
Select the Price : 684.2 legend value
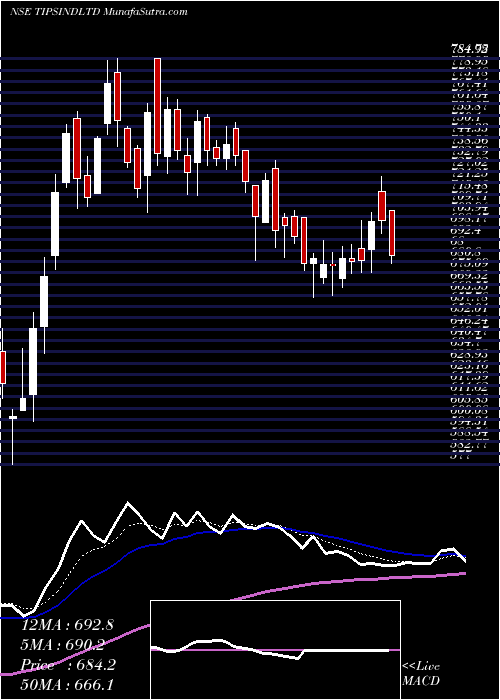tap(68, 665)
